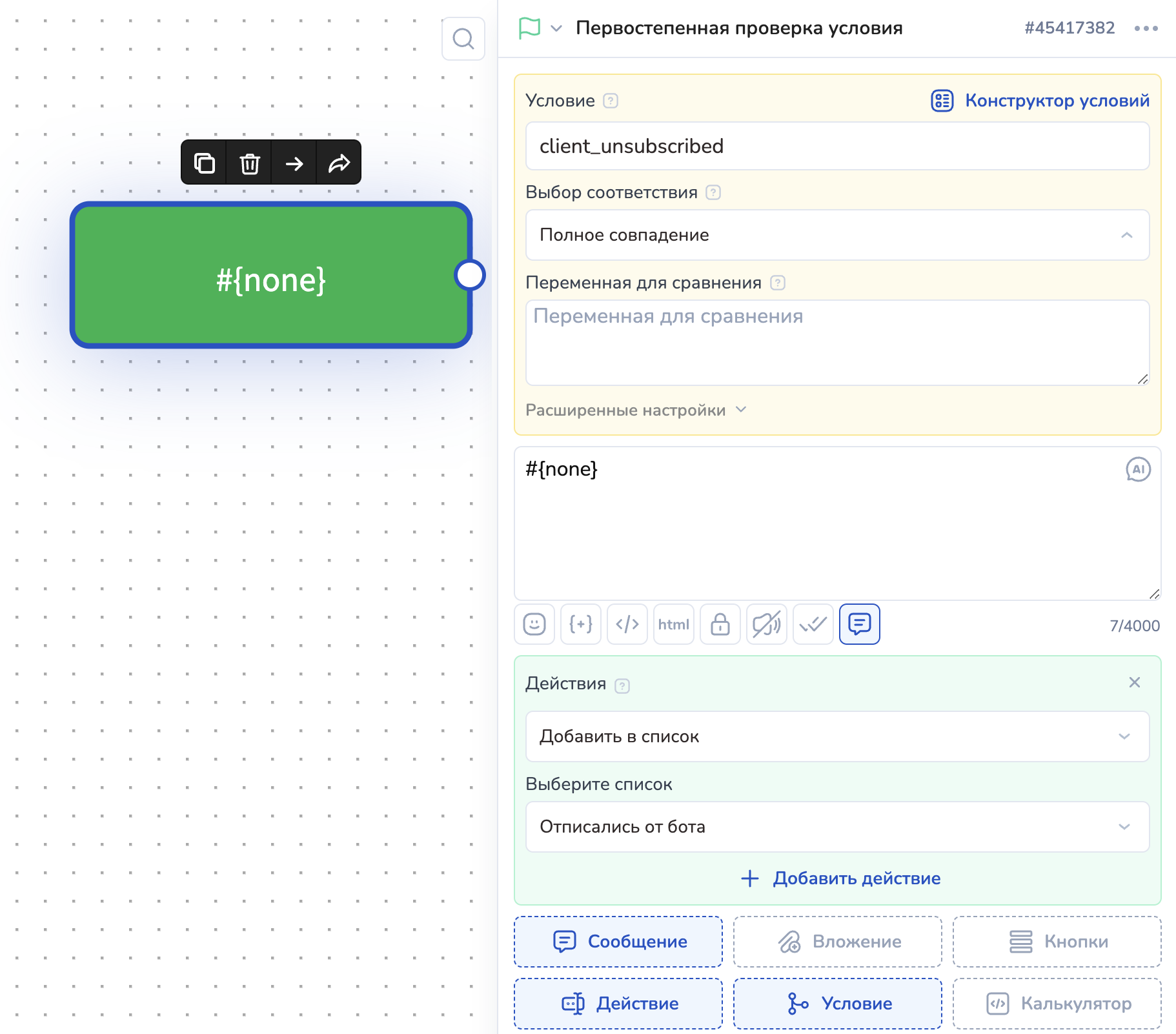This screenshot has height=1034, width=1176.
Task: Click the right arrow move icon
Action: (294, 163)
